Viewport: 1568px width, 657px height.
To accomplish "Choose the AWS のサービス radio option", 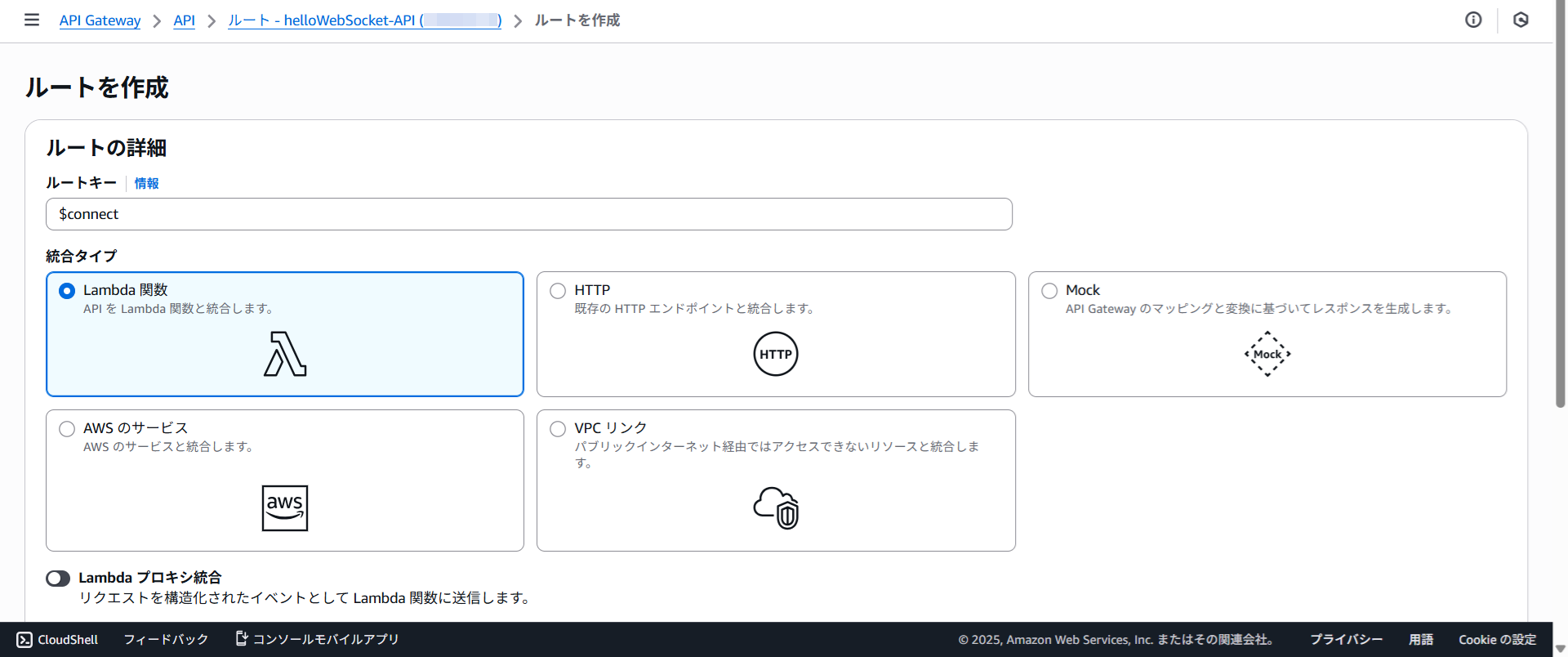I will pos(67,429).
